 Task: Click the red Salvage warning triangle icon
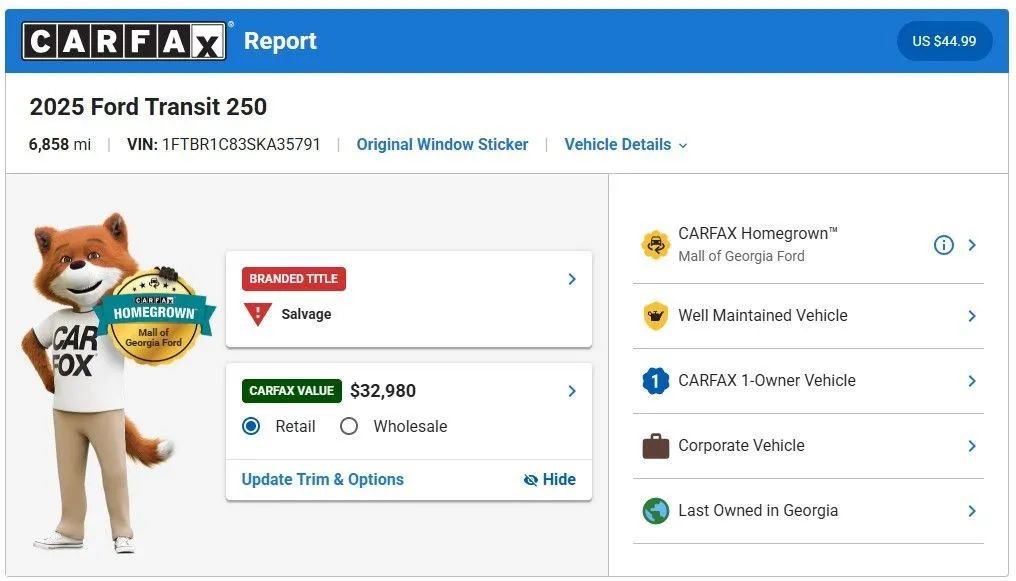[257, 314]
